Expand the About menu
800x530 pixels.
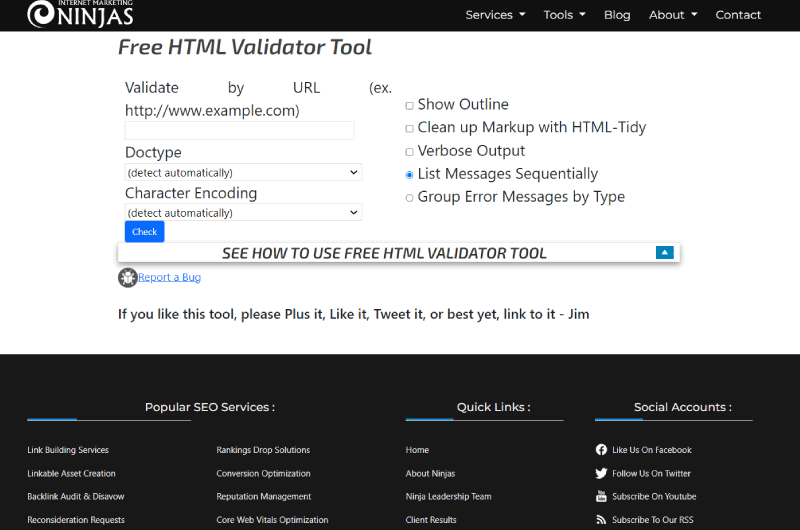pyautogui.click(x=672, y=15)
